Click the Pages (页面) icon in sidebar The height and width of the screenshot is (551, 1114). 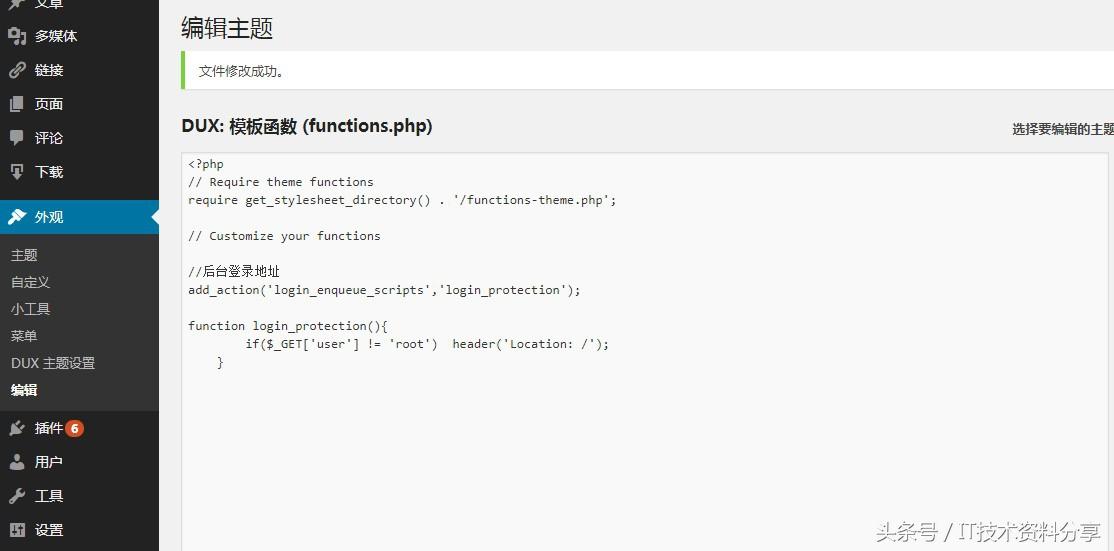17,104
